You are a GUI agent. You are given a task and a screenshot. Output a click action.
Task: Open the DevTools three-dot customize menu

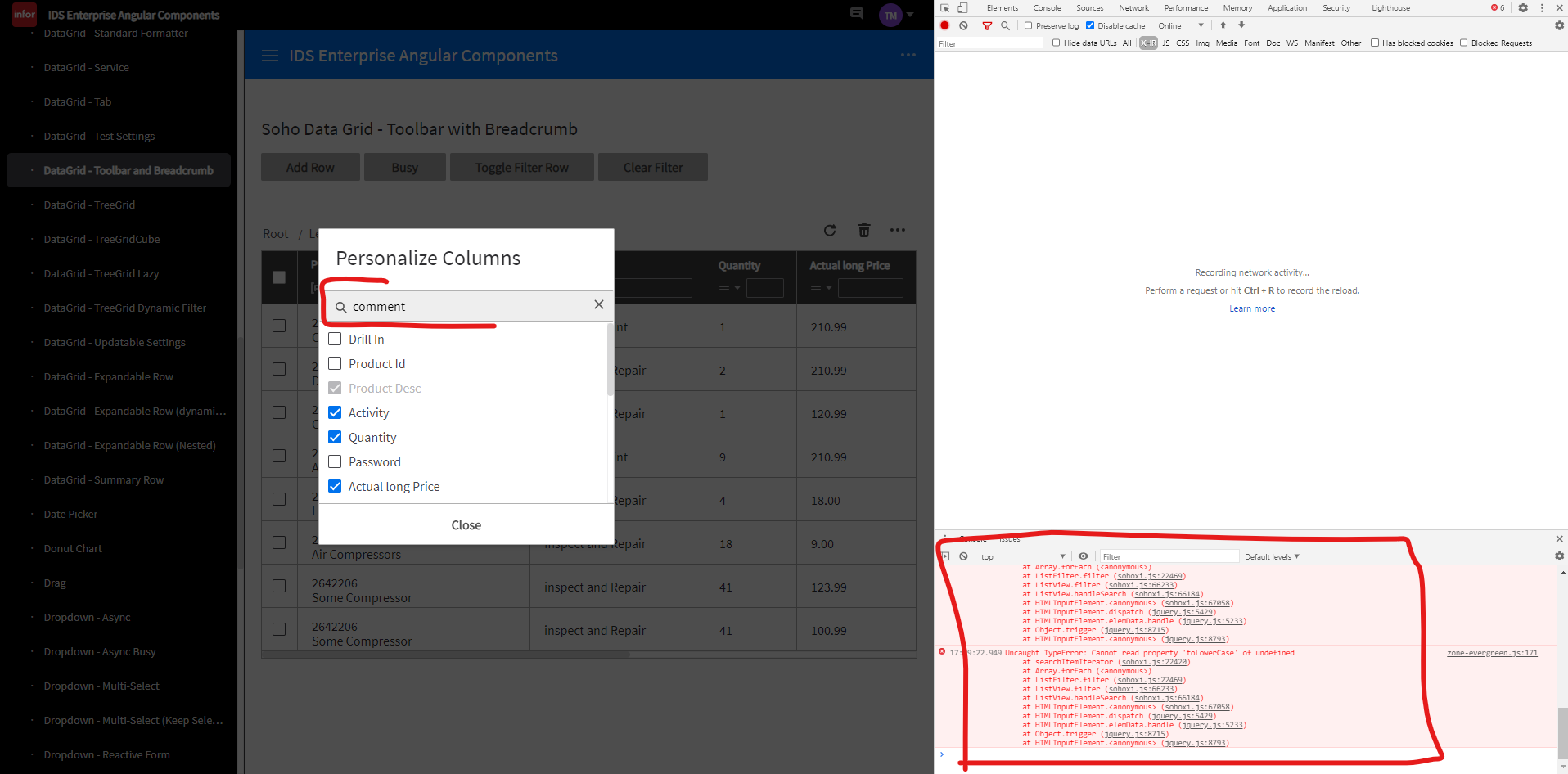(1542, 8)
